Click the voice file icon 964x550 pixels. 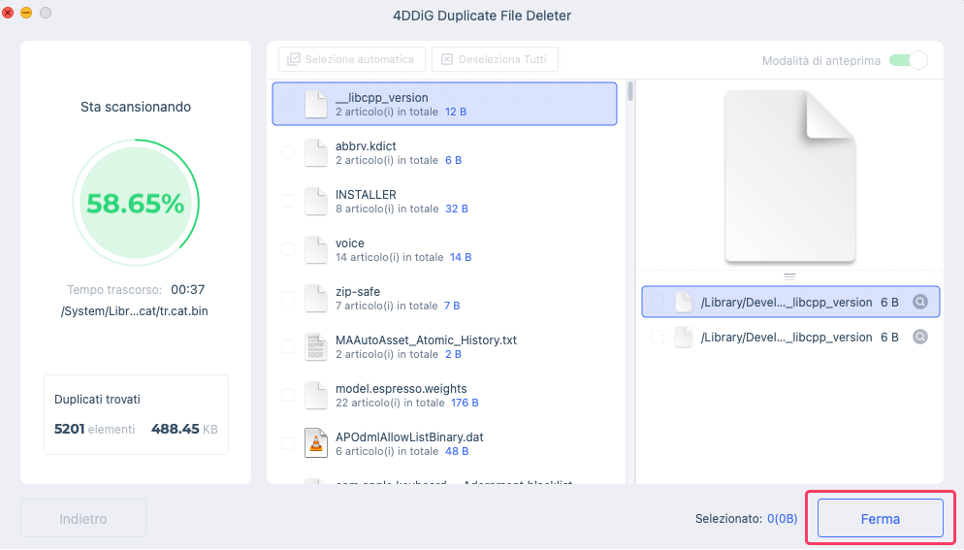coord(316,249)
